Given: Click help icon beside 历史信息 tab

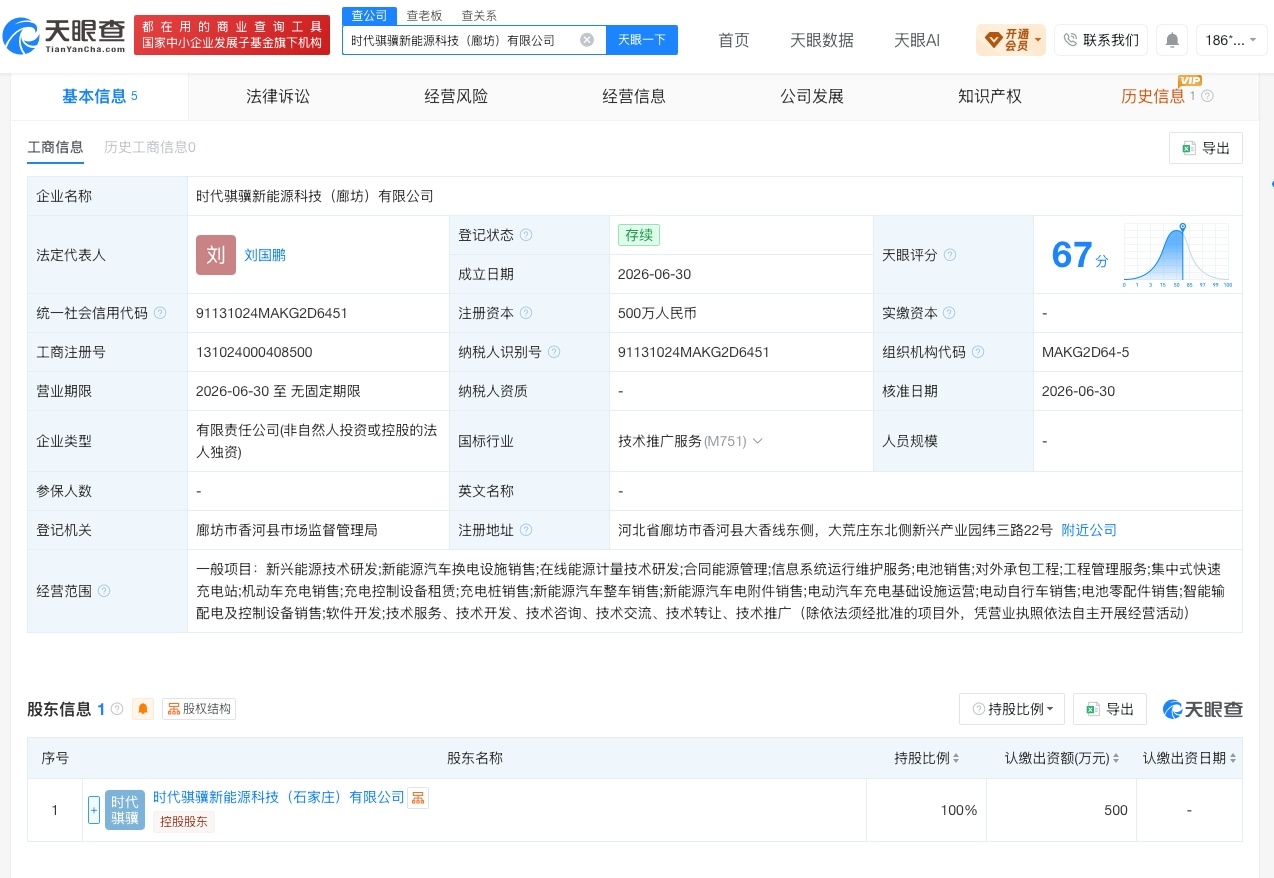Looking at the screenshot, I should pyautogui.click(x=1207, y=97).
